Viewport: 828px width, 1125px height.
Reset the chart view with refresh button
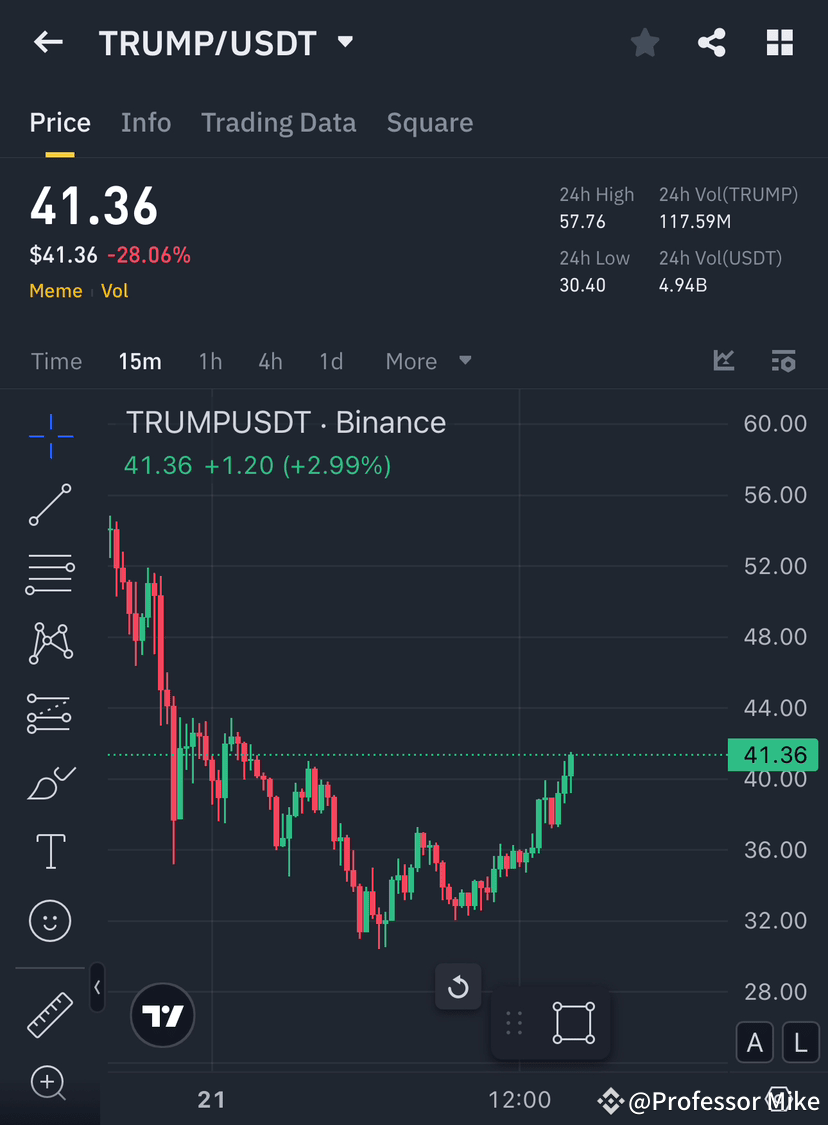[458, 987]
